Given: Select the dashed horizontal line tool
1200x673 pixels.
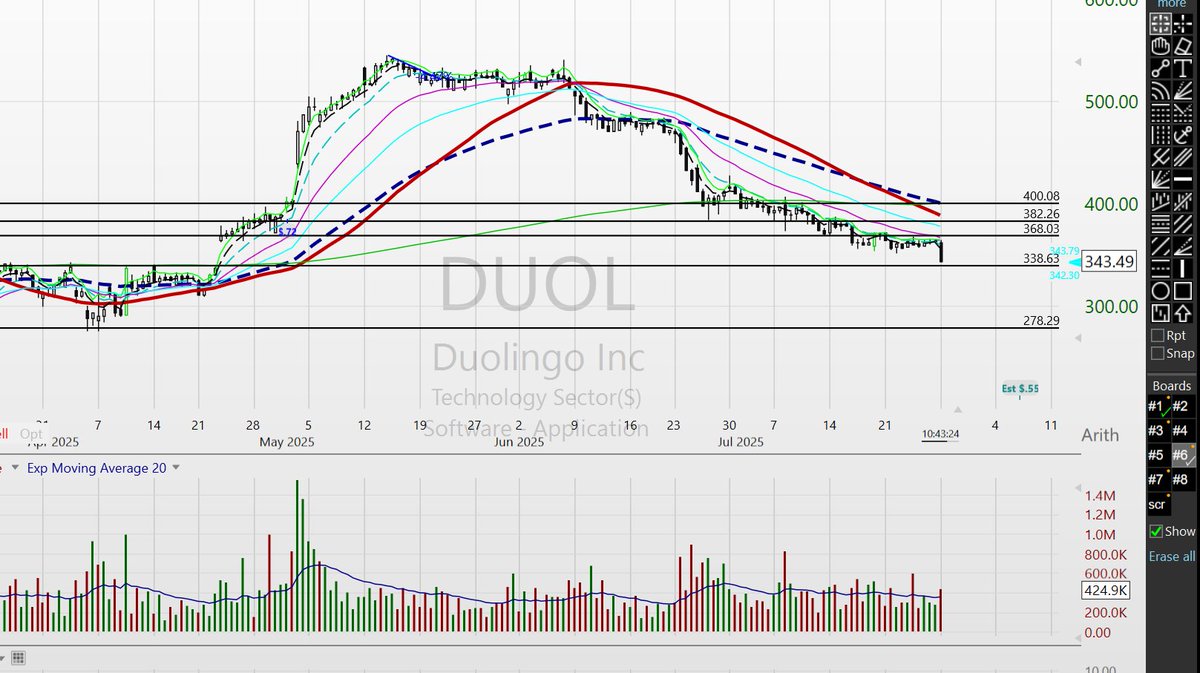Looking at the screenshot, I should (x=1160, y=269).
